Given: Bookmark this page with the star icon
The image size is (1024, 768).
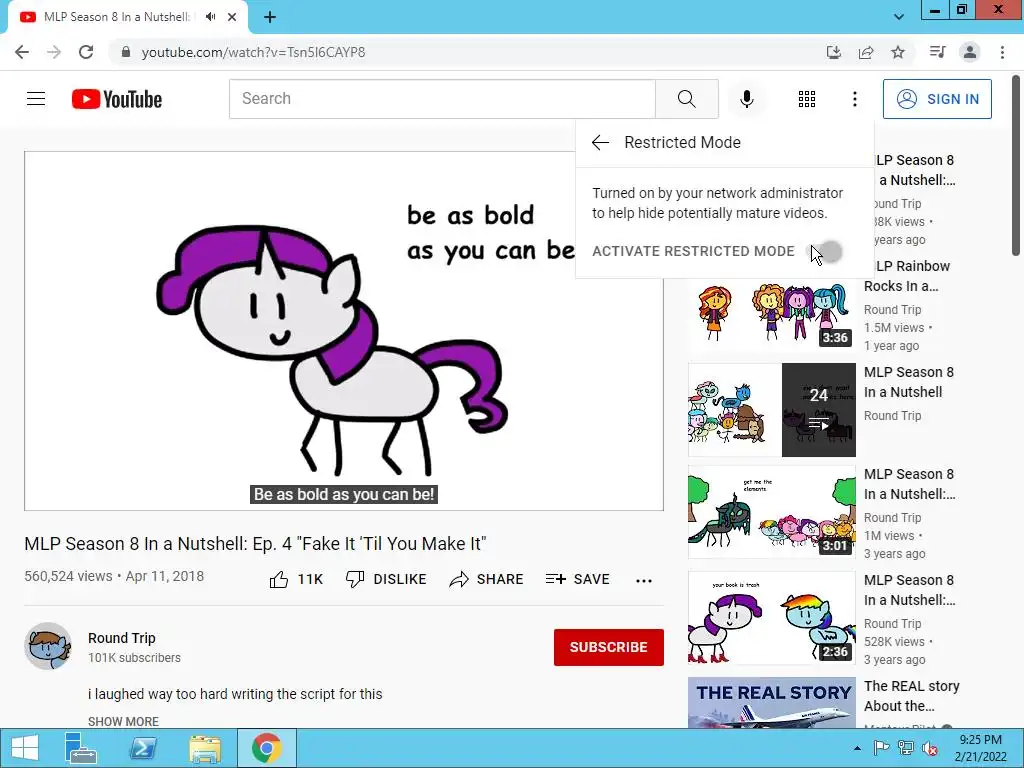Looking at the screenshot, I should pos(898,52).
